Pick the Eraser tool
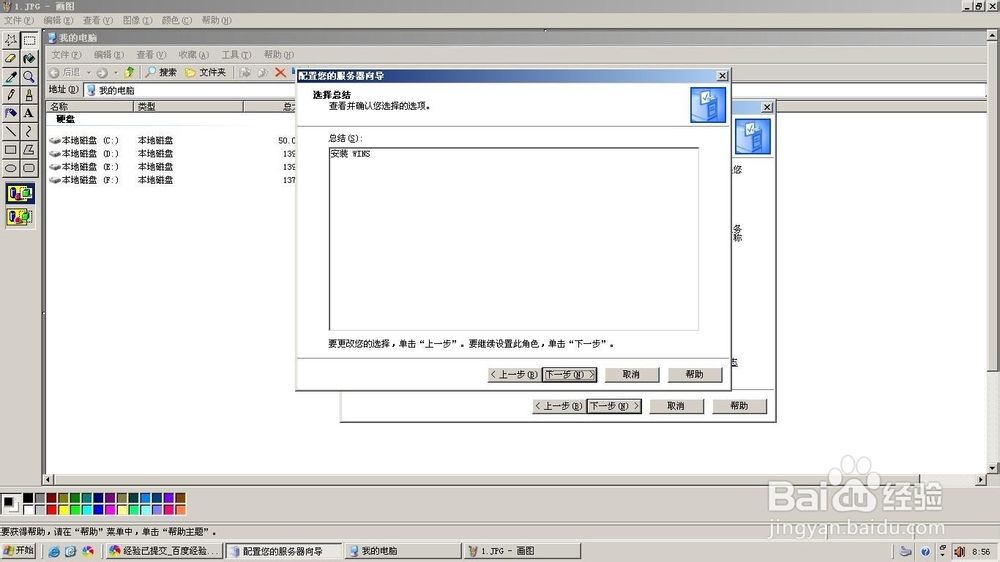The height and width of the screenshot is (562, 1000). [x=11, y=59]
